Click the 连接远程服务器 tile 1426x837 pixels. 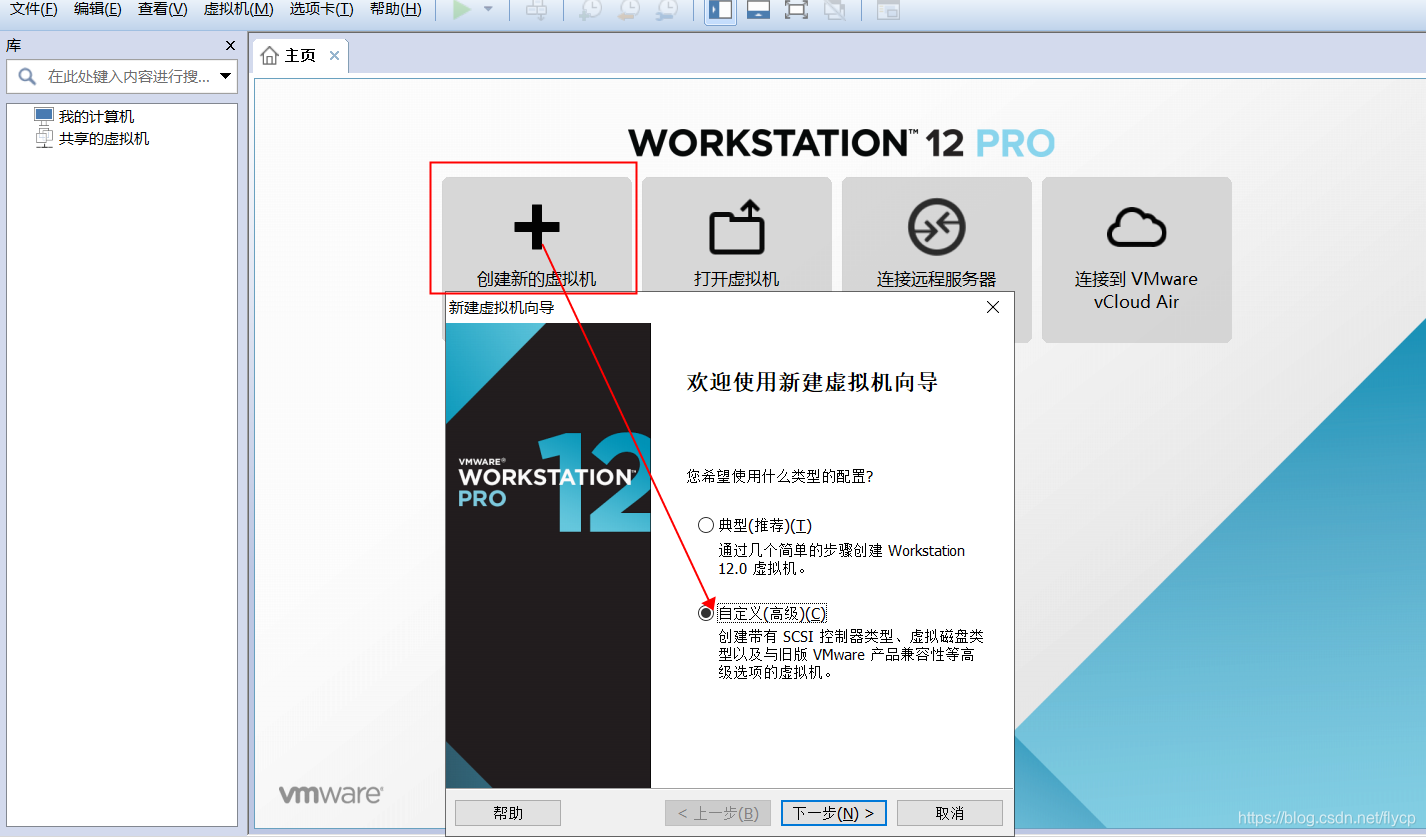[x=937, y=235]
